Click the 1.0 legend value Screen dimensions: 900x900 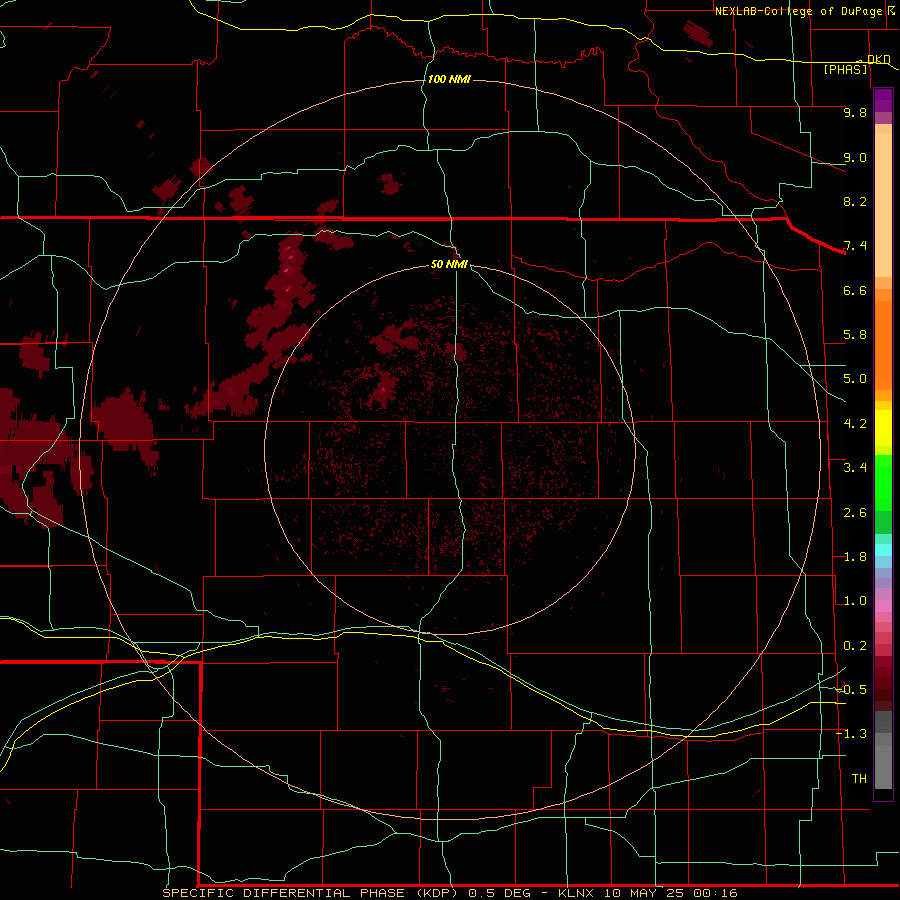[x=855, y=601]
